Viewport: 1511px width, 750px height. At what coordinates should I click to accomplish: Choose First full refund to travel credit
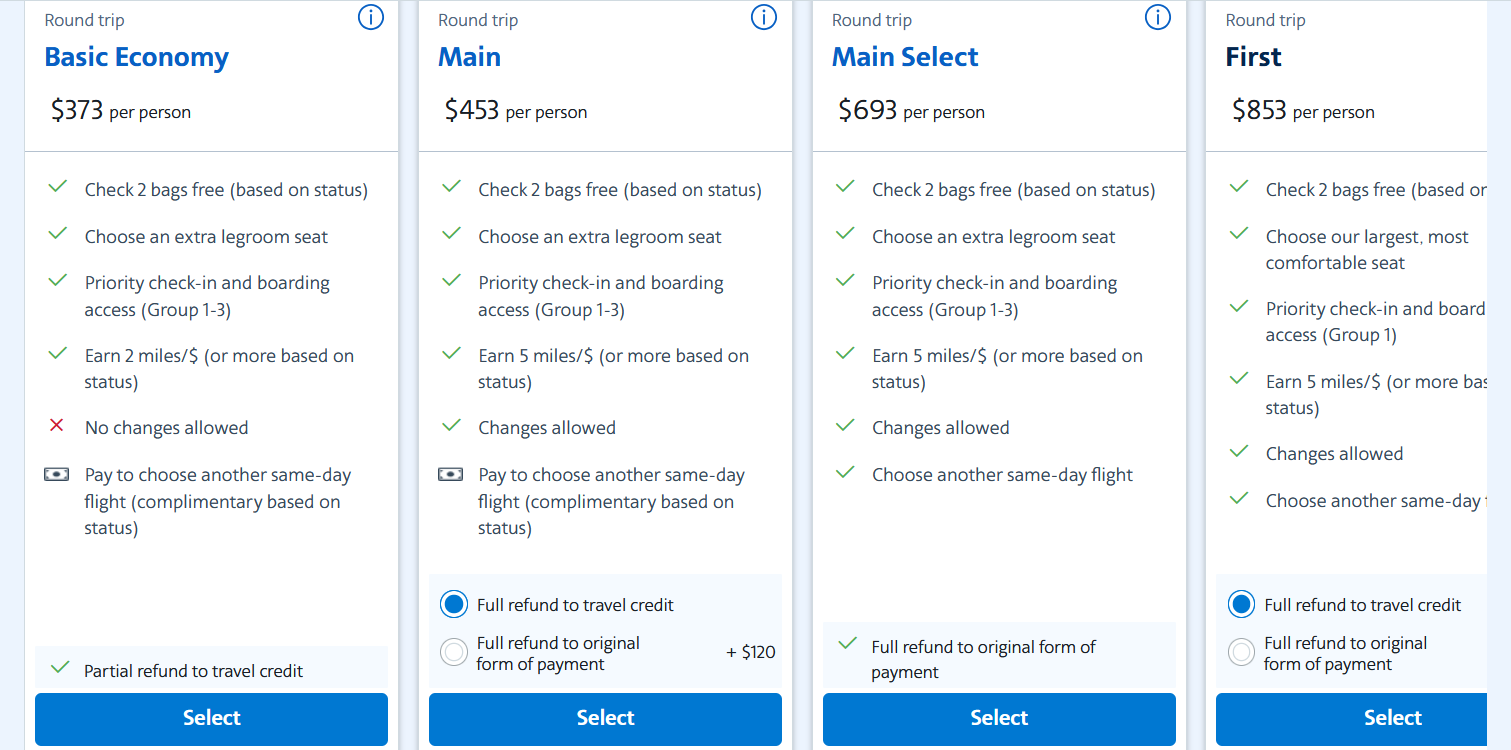pyautogui.click(x=1241, y=604)
